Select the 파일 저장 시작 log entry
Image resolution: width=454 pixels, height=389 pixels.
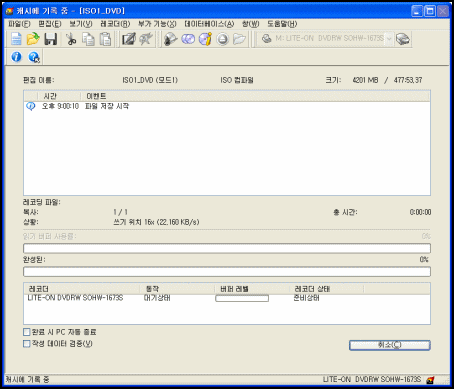coord(107,106)
